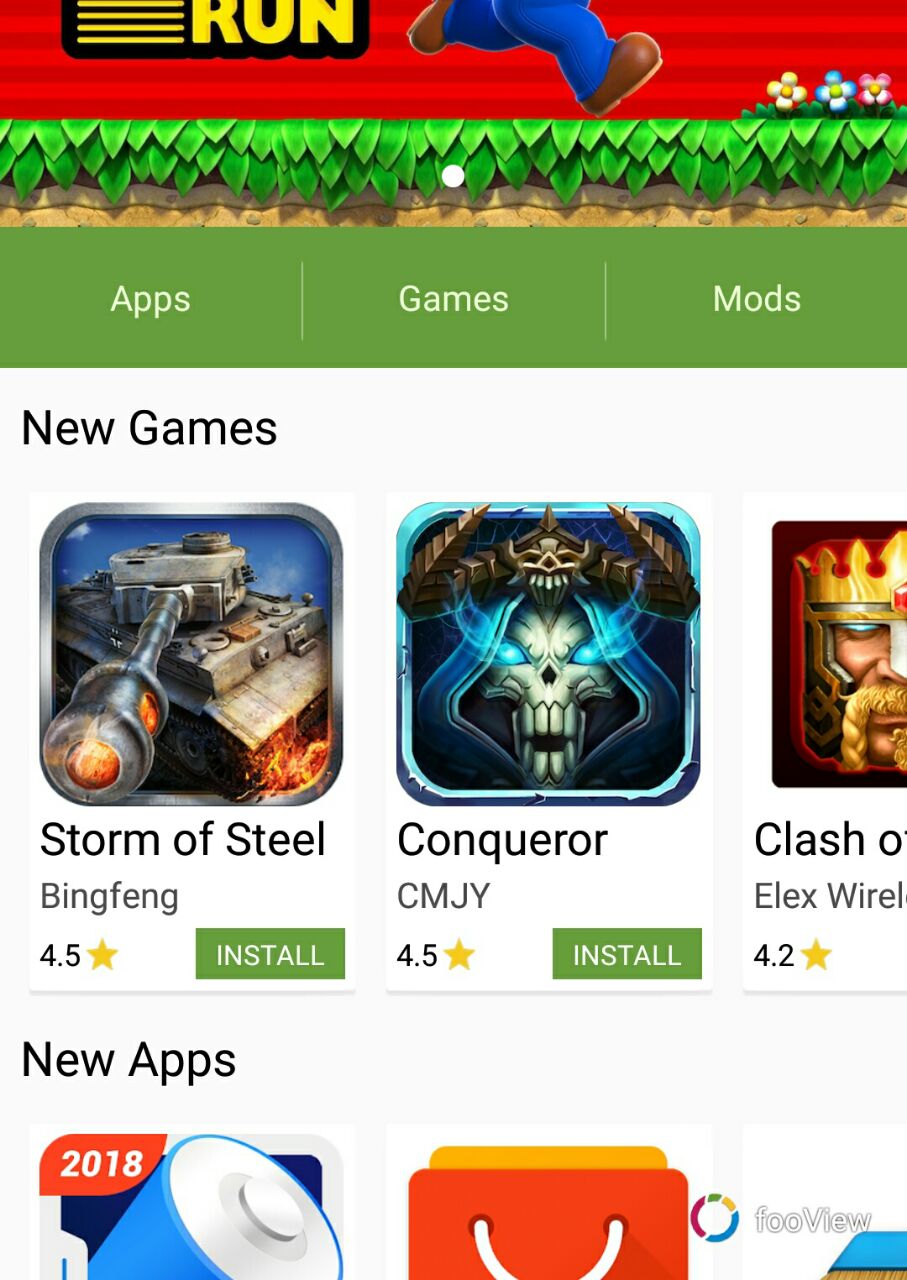Switch to the Apps tab
This screenshot has width=907, height=1280.
click(150, 299)
